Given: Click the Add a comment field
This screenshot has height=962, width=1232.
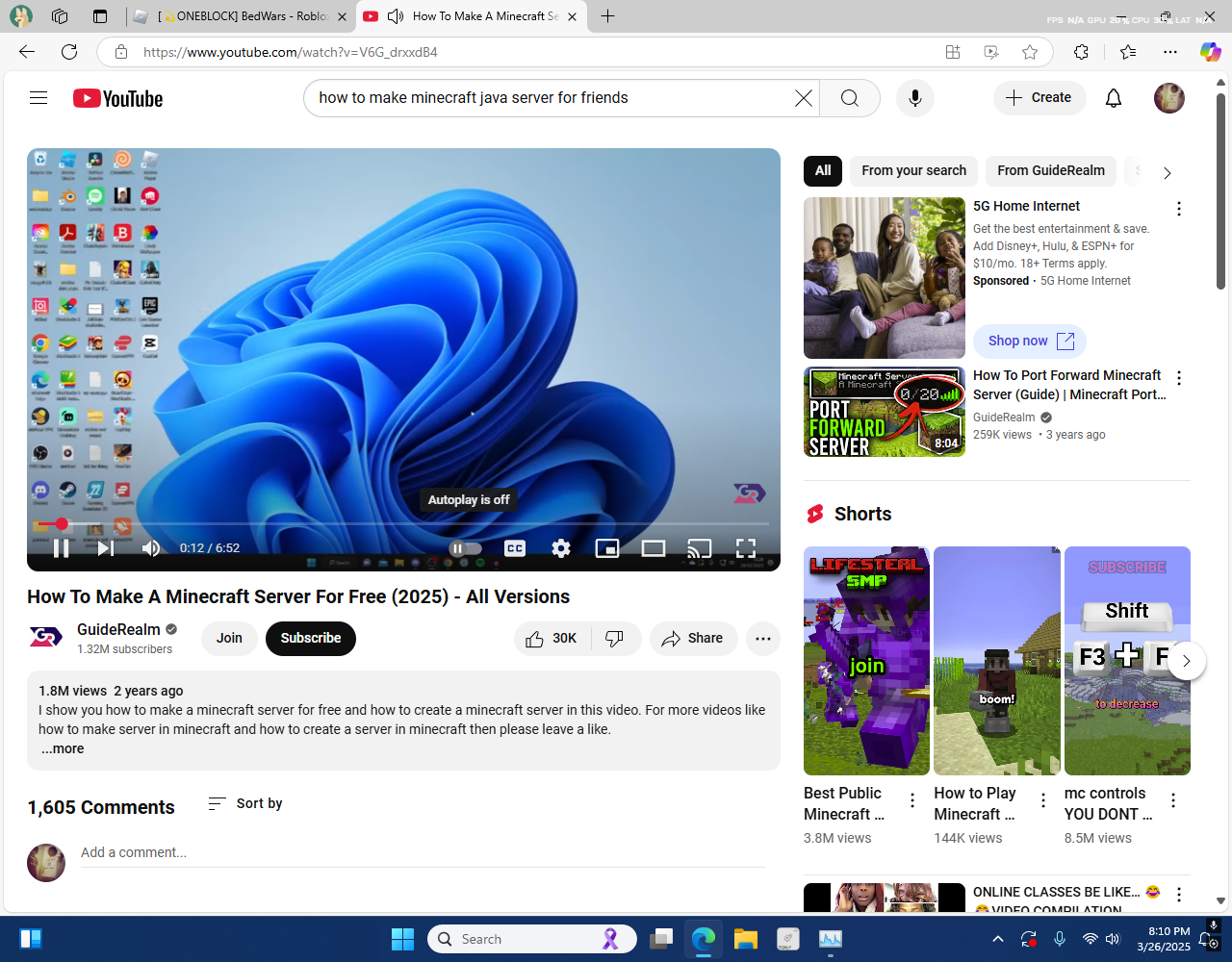Looking at the screenshot, I should (x=423, y=852).
